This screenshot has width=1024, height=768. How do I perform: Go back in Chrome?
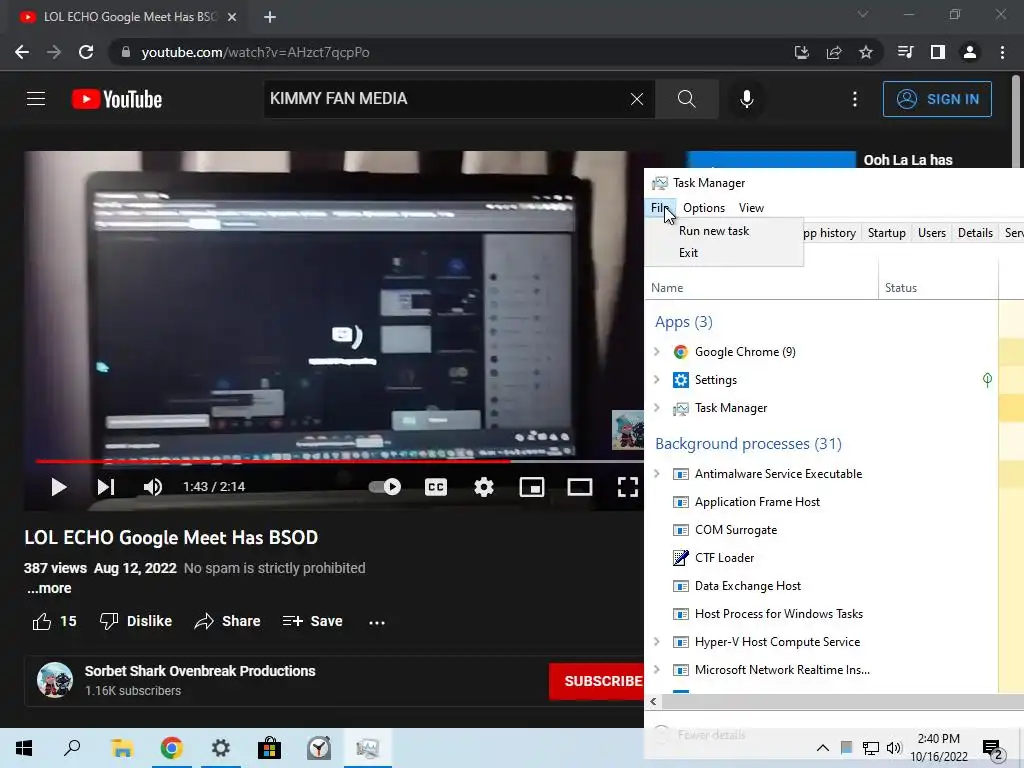click(22, 52)
